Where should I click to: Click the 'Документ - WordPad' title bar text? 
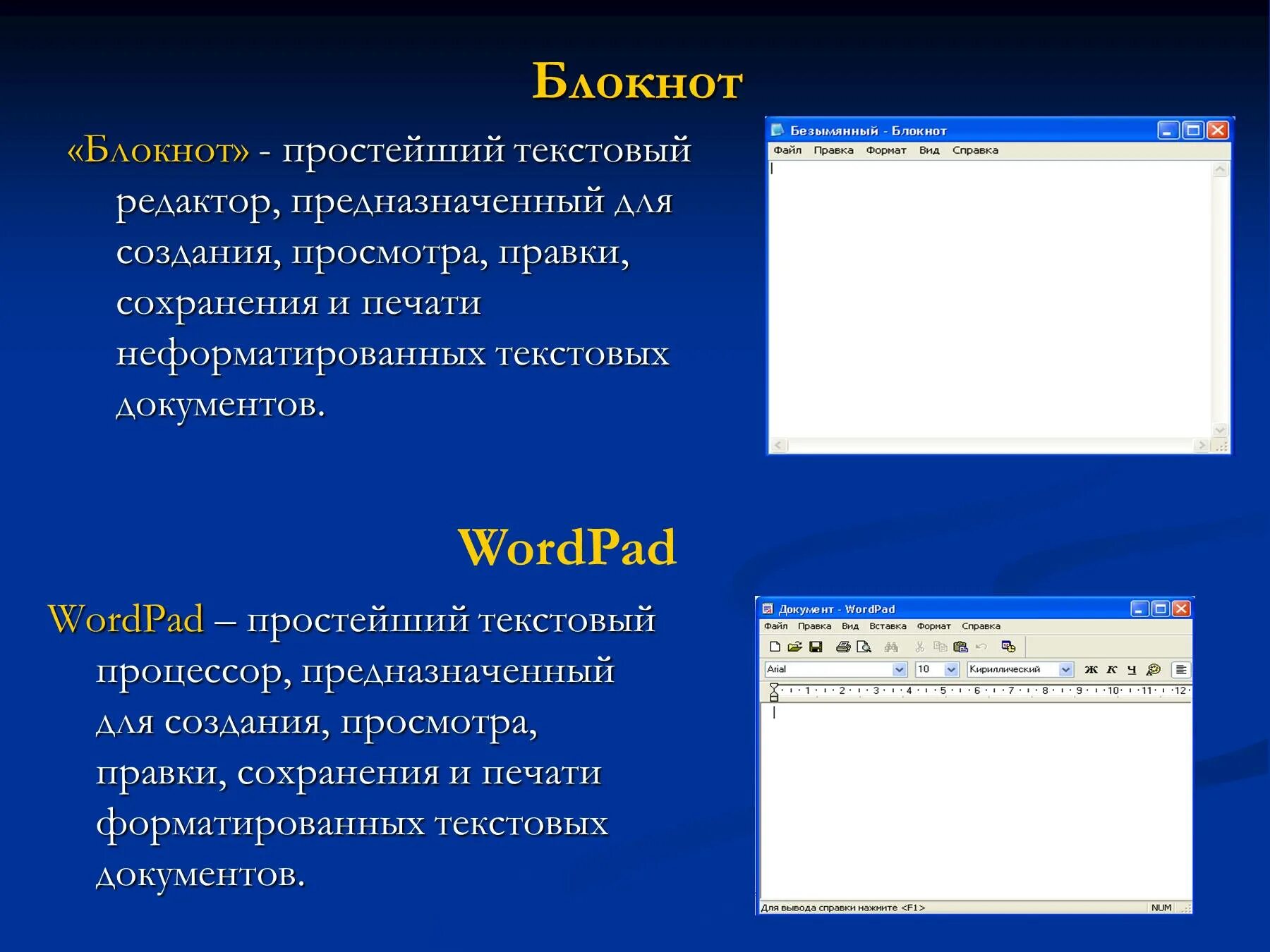tap(837, 609)
